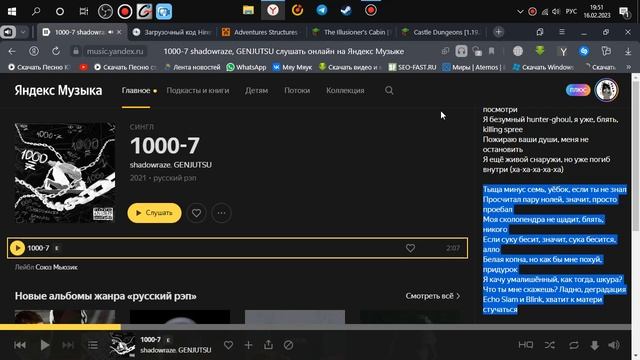Open Steam from the taskbar
The height and width of the screenshot is (360, 640).
click(346, 10)
